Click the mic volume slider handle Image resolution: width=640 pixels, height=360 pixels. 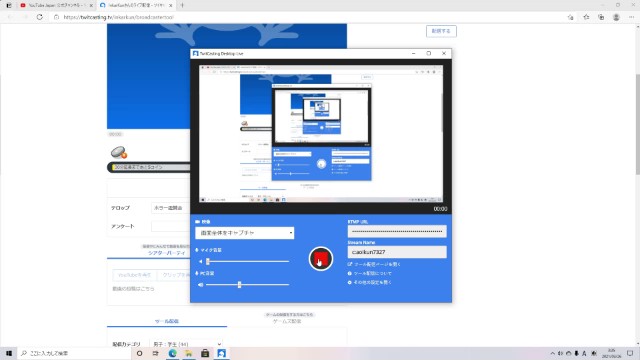pos(208,261)
